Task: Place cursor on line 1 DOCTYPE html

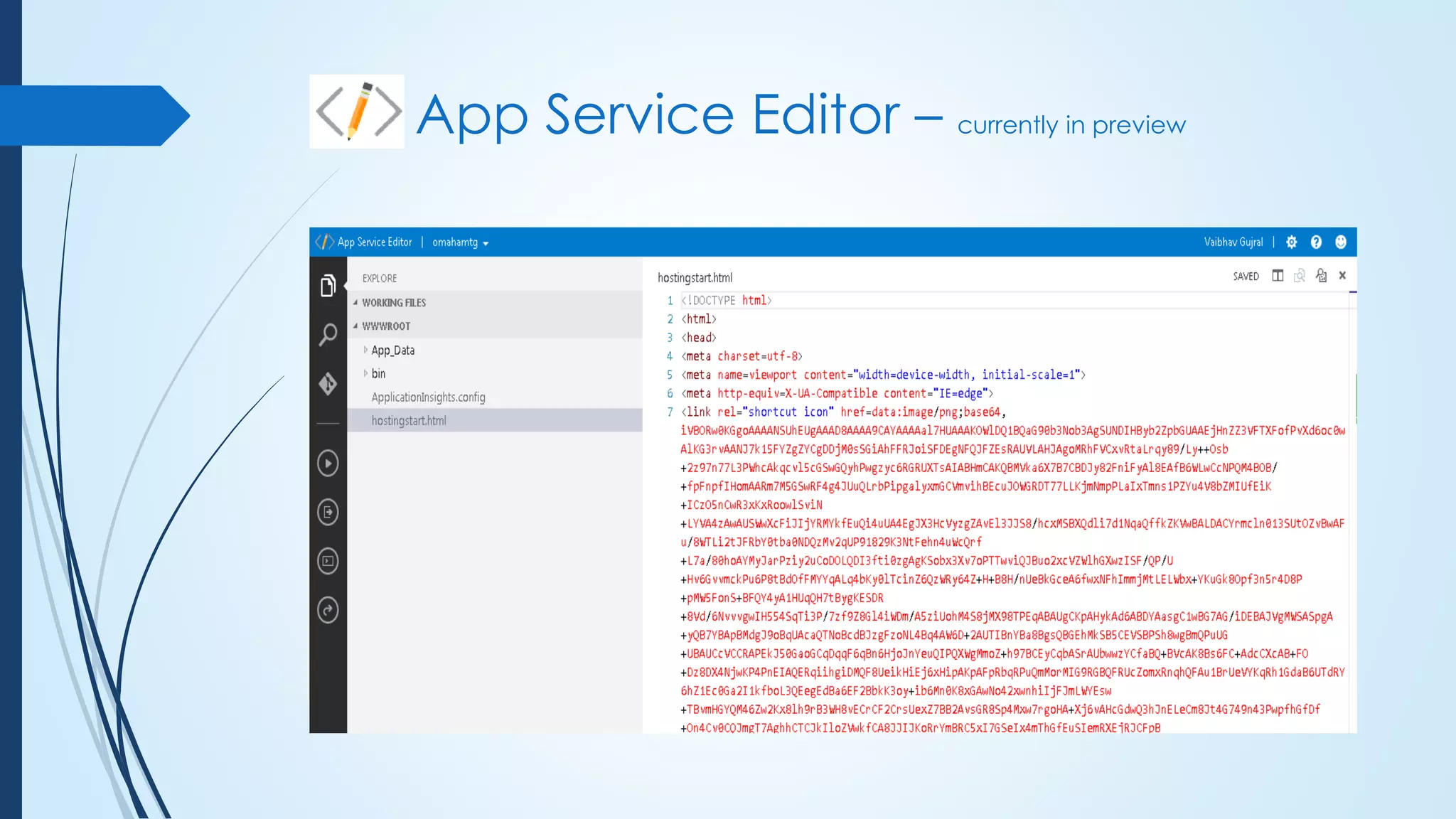Action: click(x=727, y=301)
